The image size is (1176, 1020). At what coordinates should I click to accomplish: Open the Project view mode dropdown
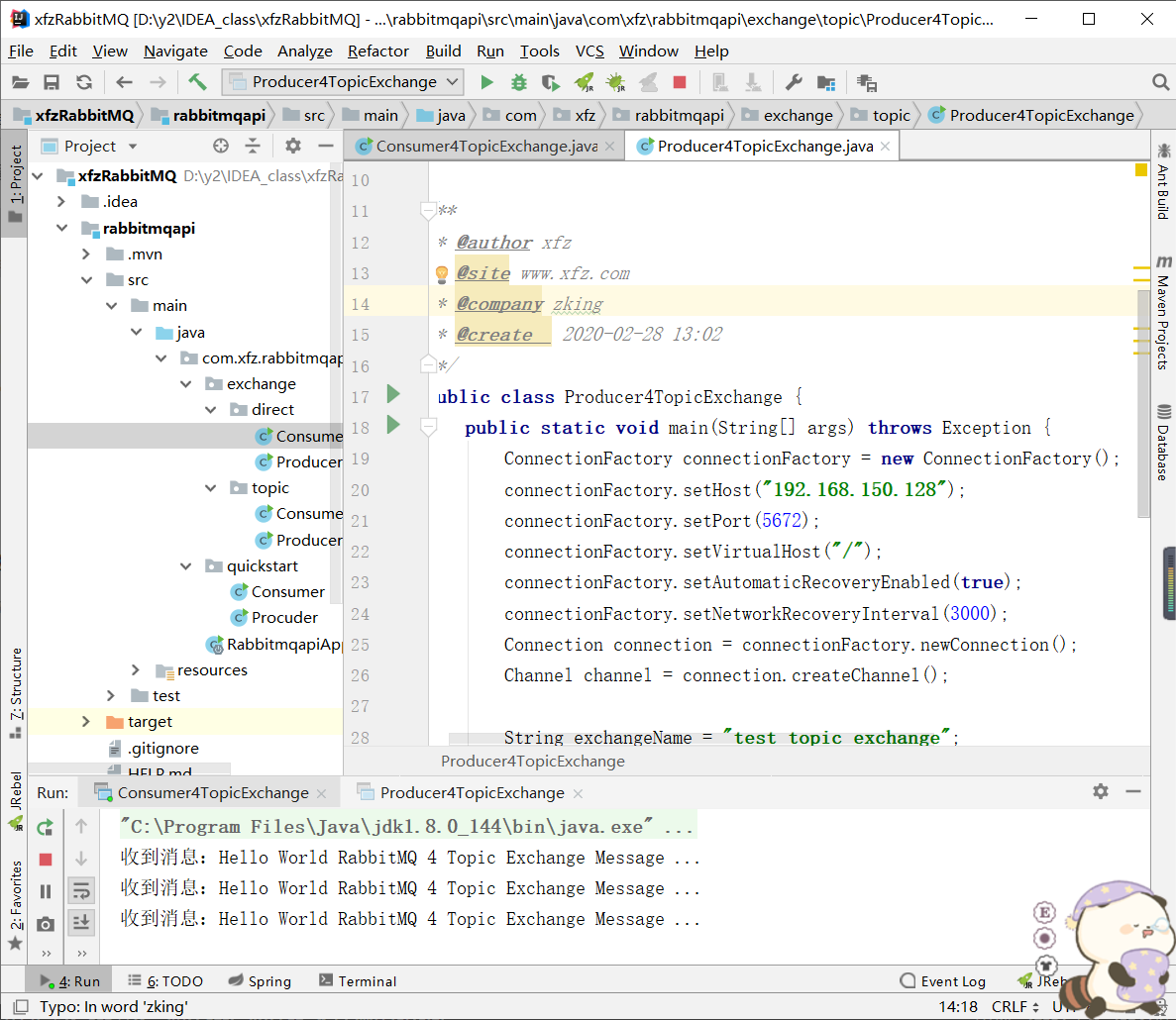pos(133,147)
